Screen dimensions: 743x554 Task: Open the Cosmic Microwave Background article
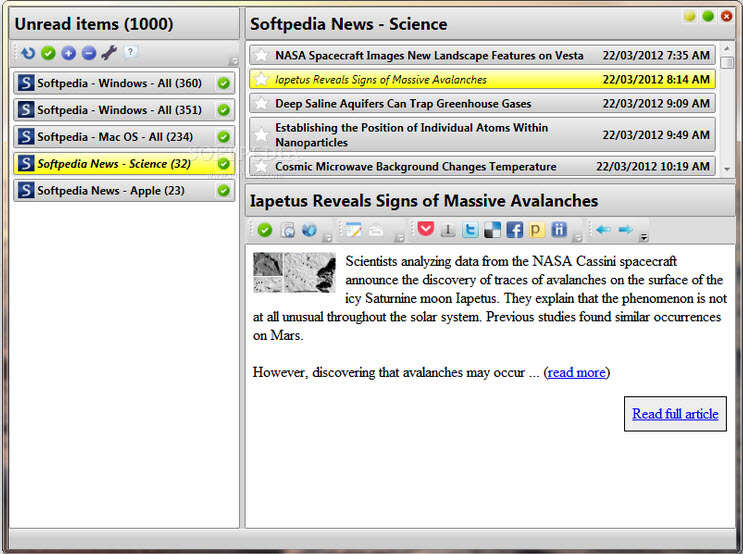tap(415, 167)
